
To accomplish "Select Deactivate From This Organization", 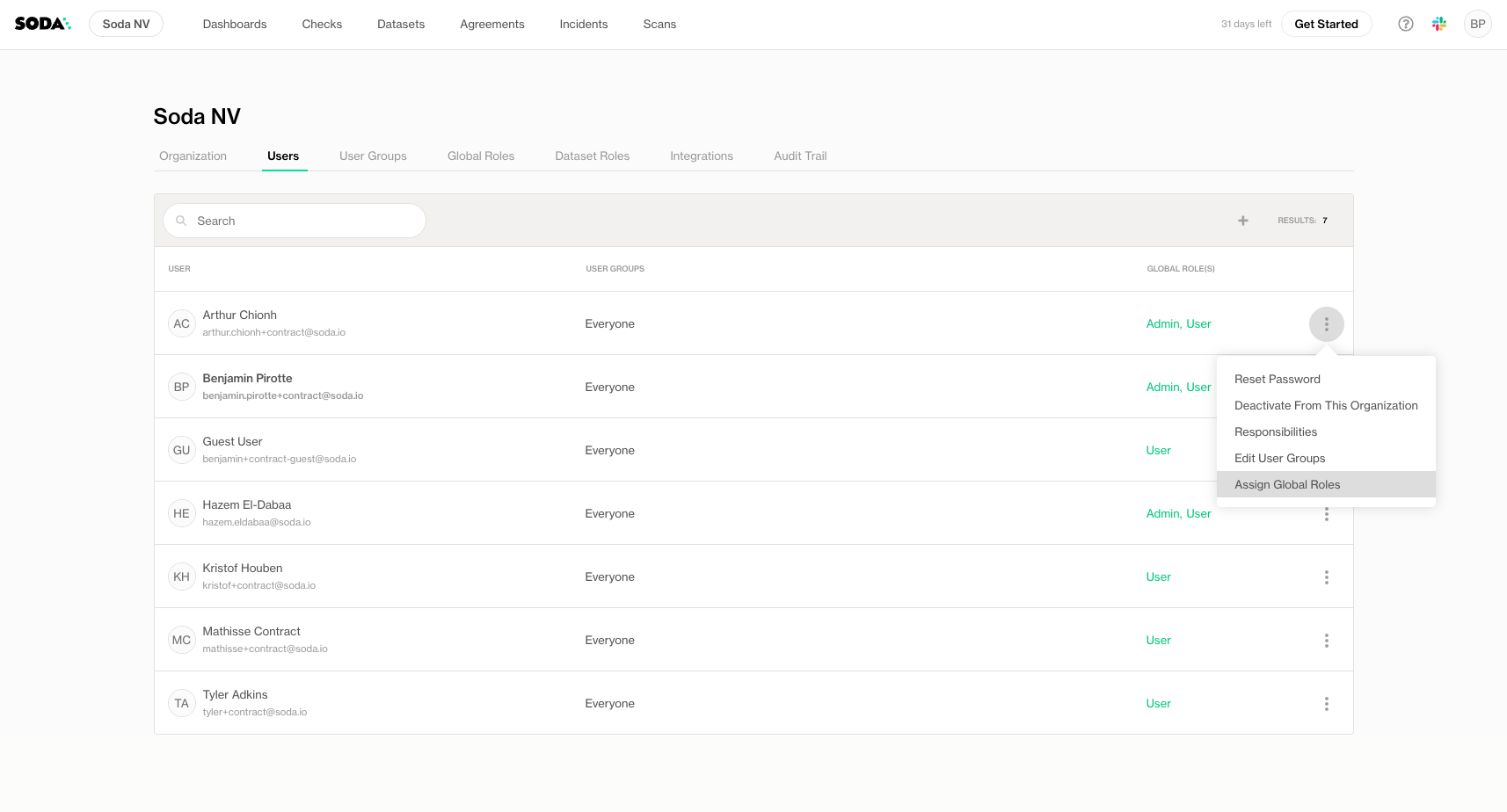I will tap(1326, 405).
